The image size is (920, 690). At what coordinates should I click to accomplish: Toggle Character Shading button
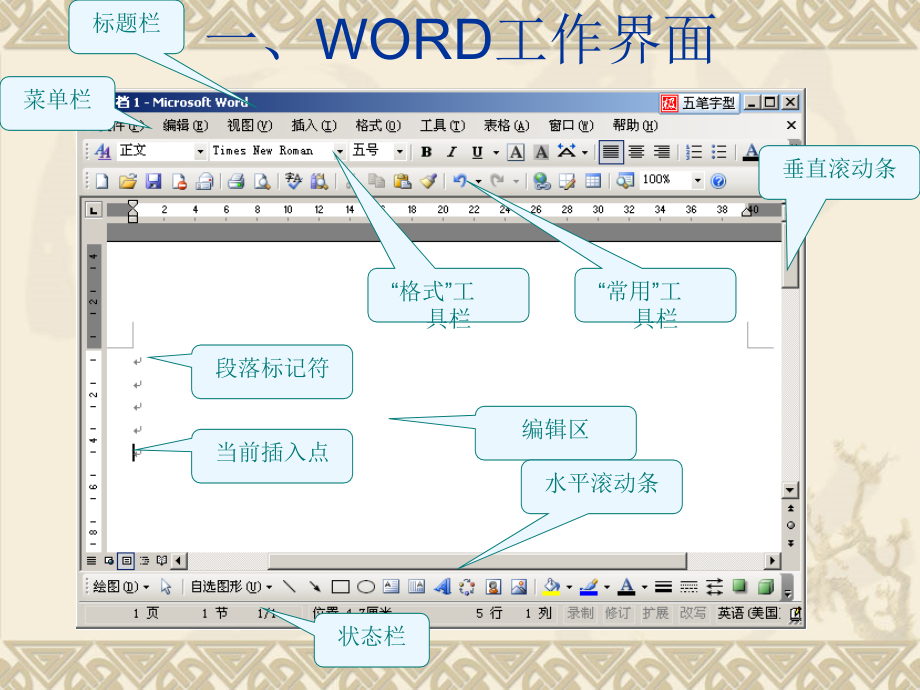point(541,152)
